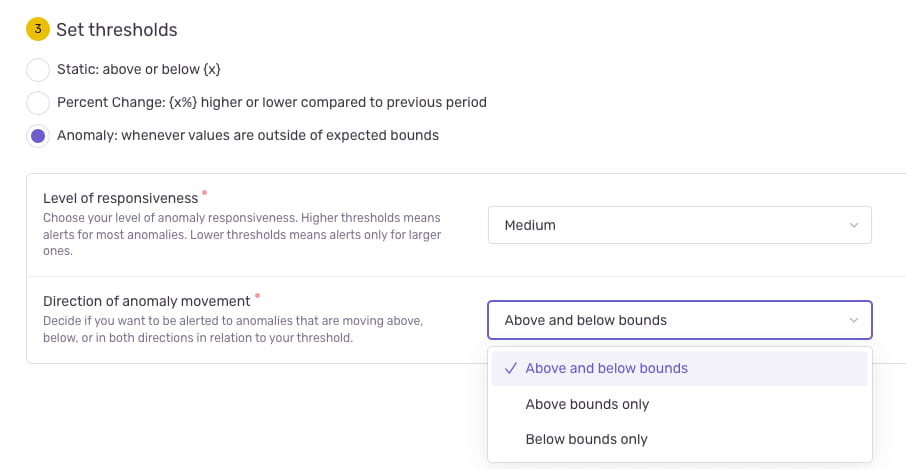Image resolution: width=906 pixels, height=469 pixels.
Task: Click the Anomaly expected bounds label text
Action: tap(247, 135)
